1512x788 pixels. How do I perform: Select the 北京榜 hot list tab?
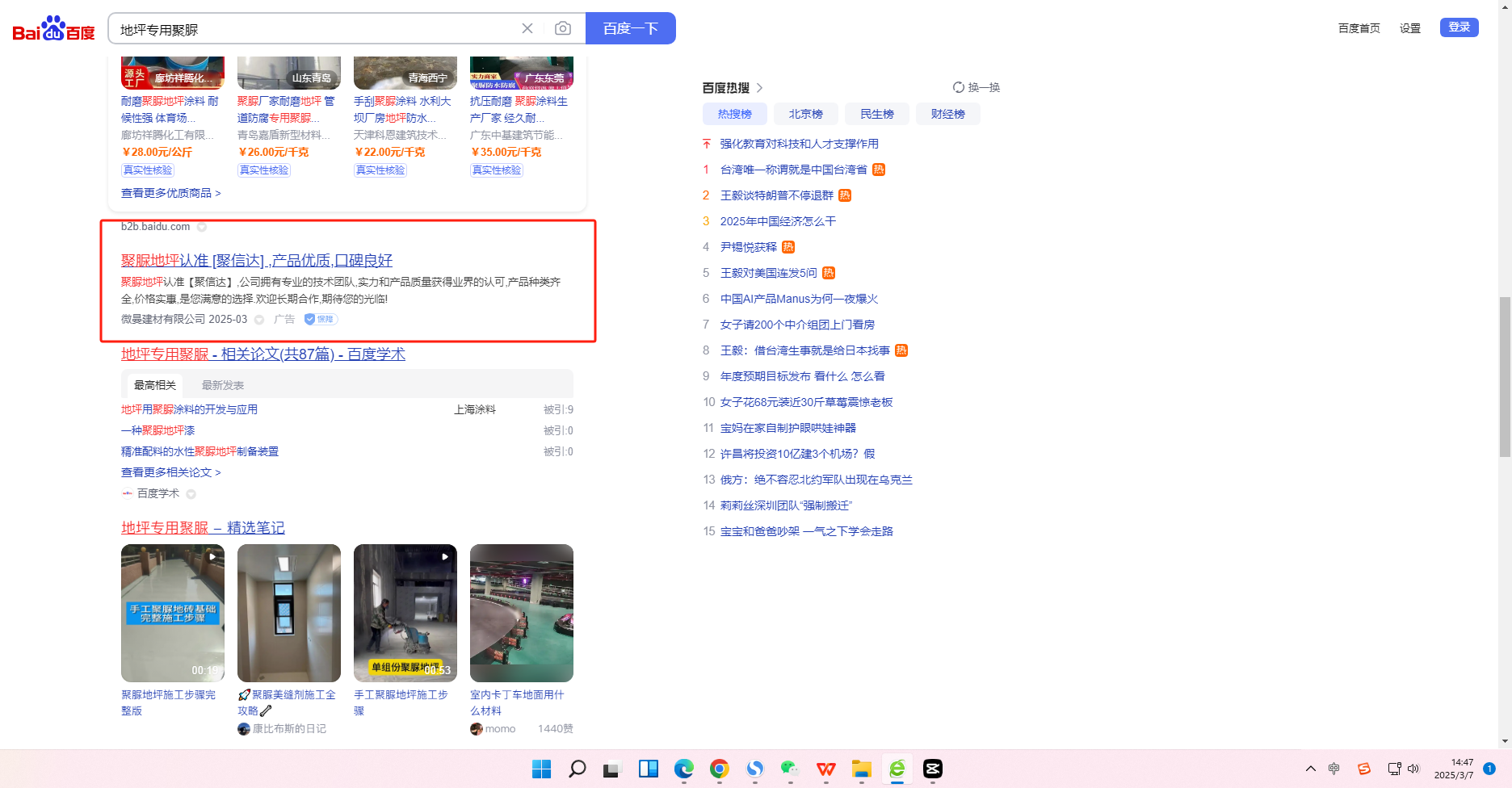[x=805, y=114]
